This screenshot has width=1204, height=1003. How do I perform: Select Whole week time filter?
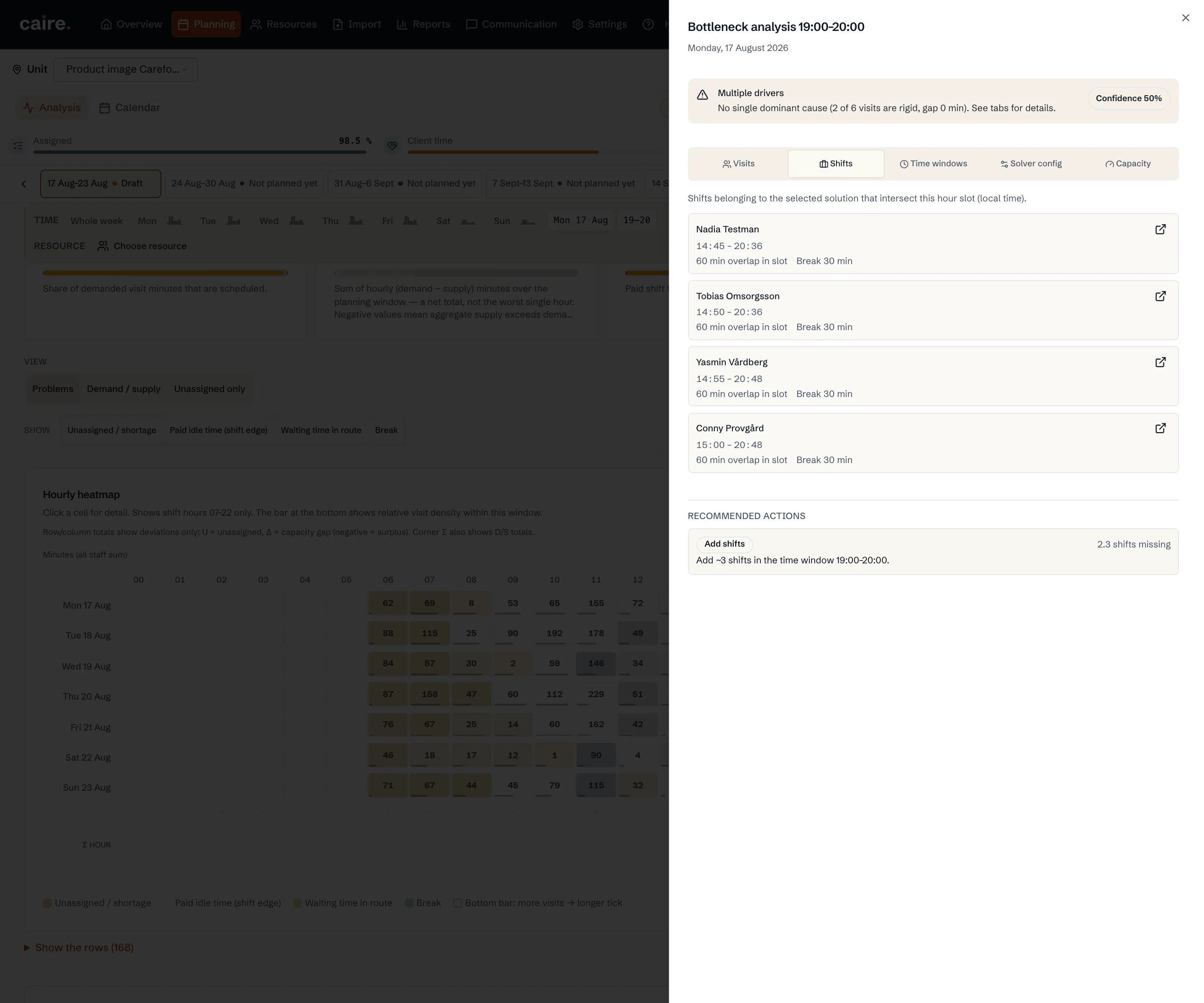point(96,221)
